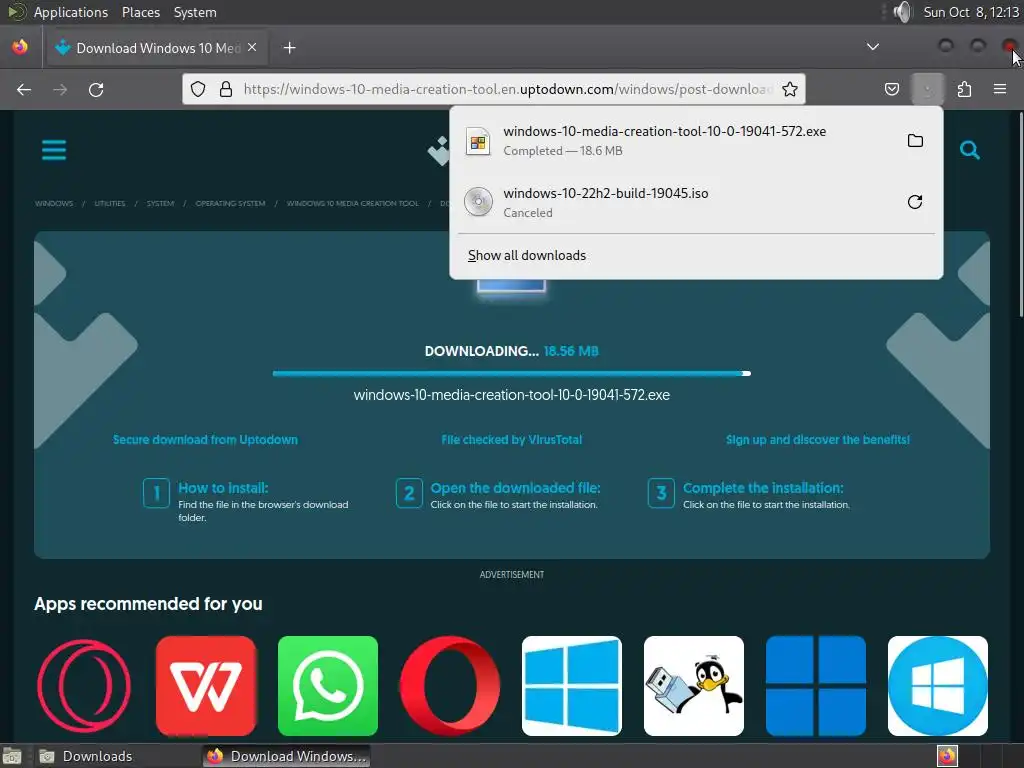Open the System menu
The height and width of the screenshot is (768, 1024).
195,12
